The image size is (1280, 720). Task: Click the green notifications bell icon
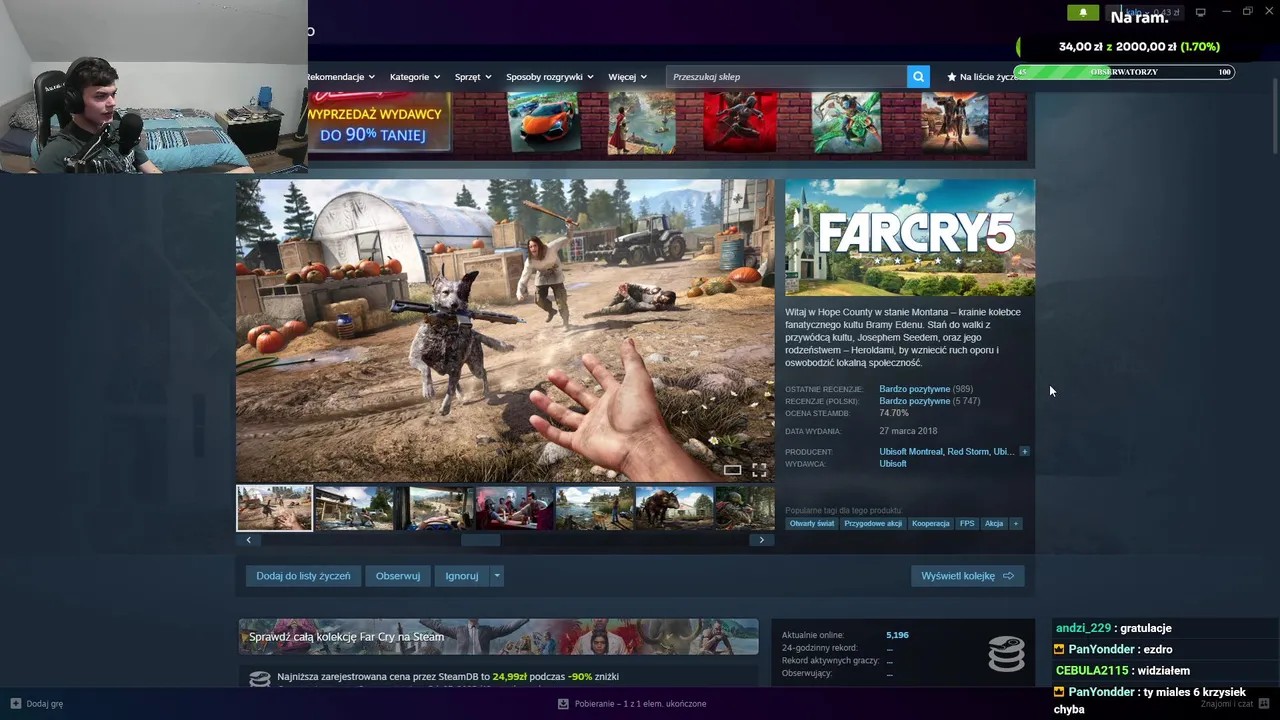[1082, 13]
